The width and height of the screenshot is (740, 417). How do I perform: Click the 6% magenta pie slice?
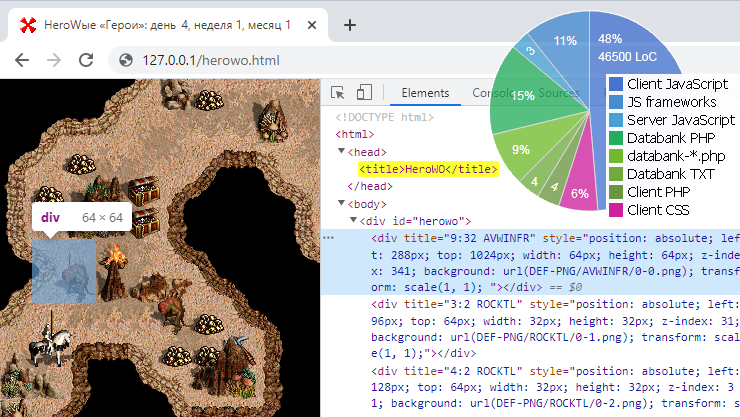click(579, 186)
